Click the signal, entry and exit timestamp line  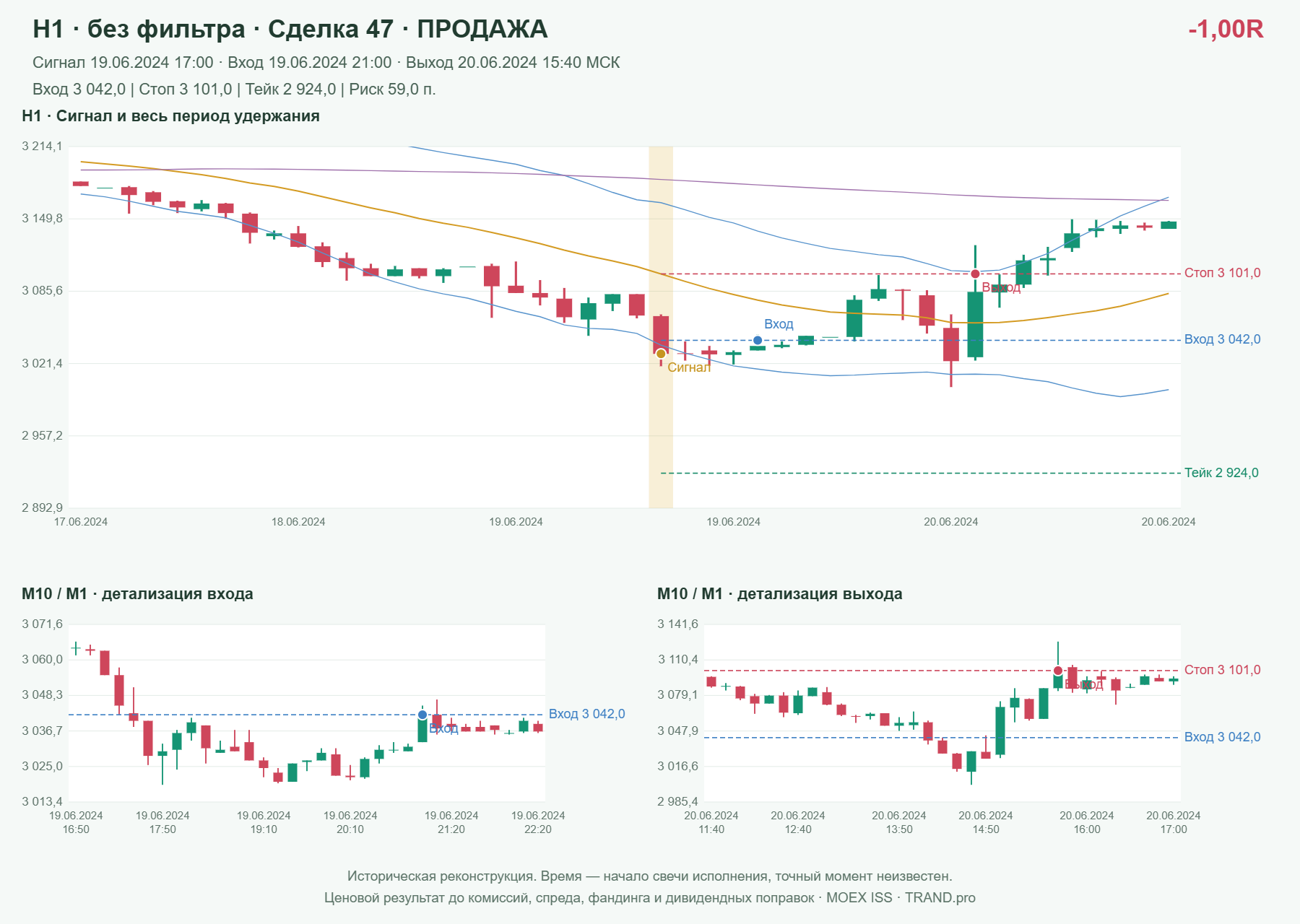pos(326,63)
